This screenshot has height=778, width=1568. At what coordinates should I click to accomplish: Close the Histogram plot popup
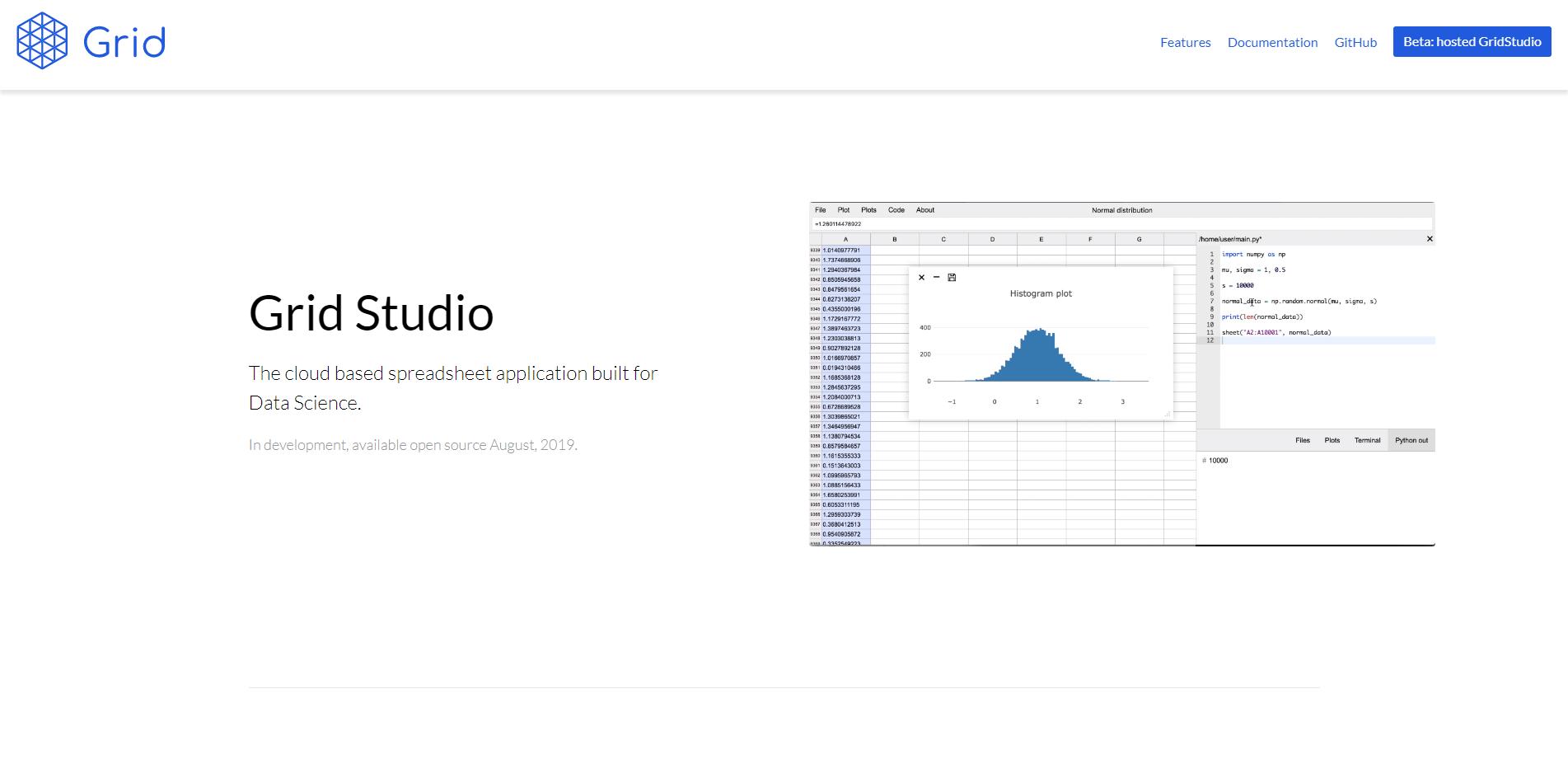[921, 278]
